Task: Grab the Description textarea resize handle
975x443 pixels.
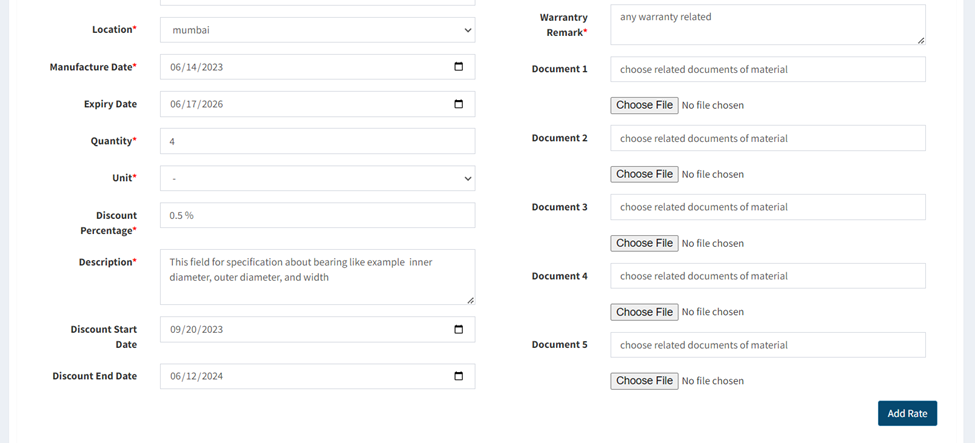Action: 471,301
